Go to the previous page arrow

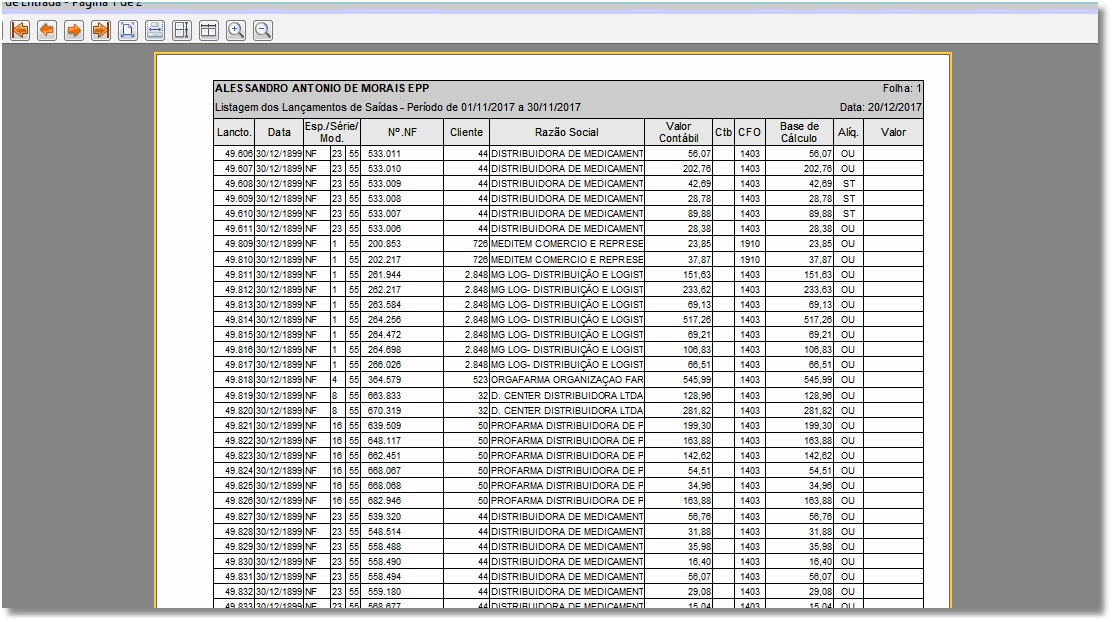[x=48, y=30]
